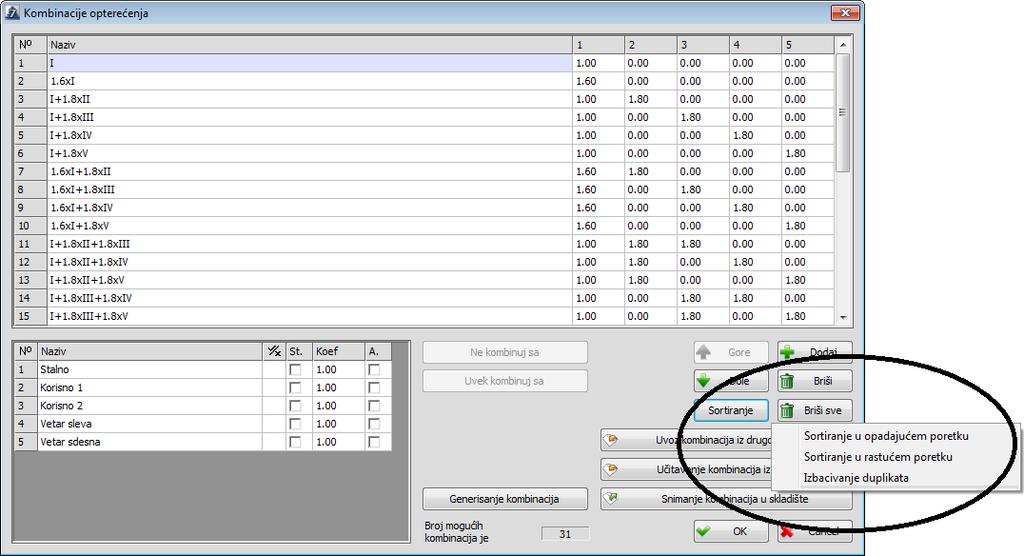The height and width of the screenshot is (556, 1024).
Task: Click scrollbar up arrow in combinations table
Action: [x=842, y=45]
